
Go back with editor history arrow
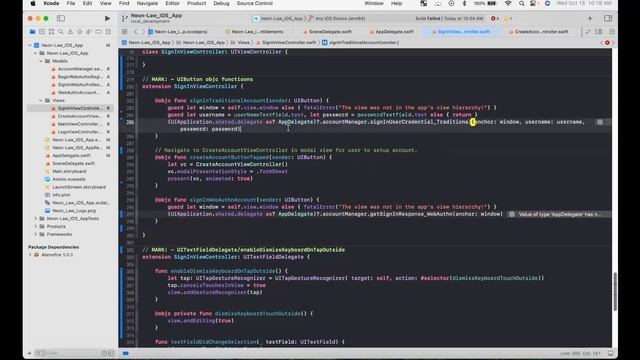136,31
